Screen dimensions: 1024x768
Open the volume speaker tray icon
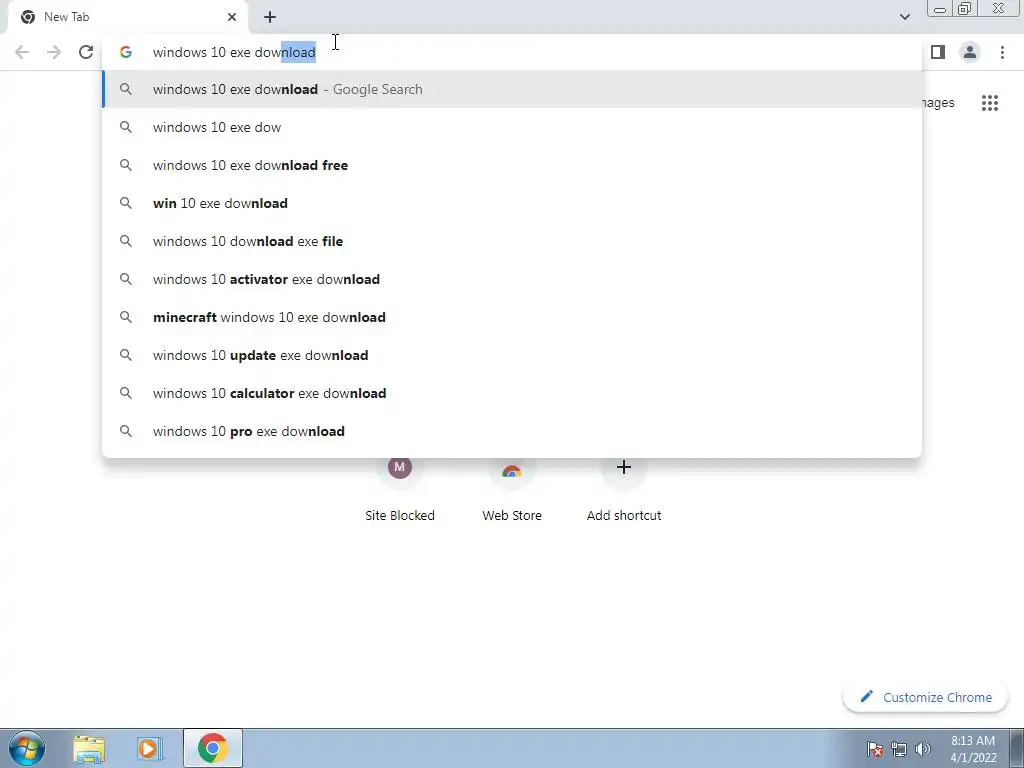pos(923,749)
